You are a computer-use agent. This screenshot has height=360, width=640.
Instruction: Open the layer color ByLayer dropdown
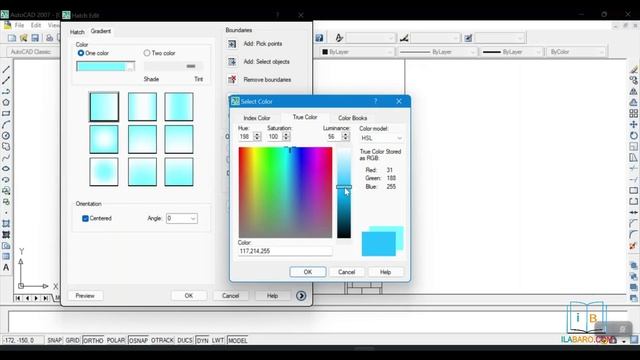coord(357,52)
